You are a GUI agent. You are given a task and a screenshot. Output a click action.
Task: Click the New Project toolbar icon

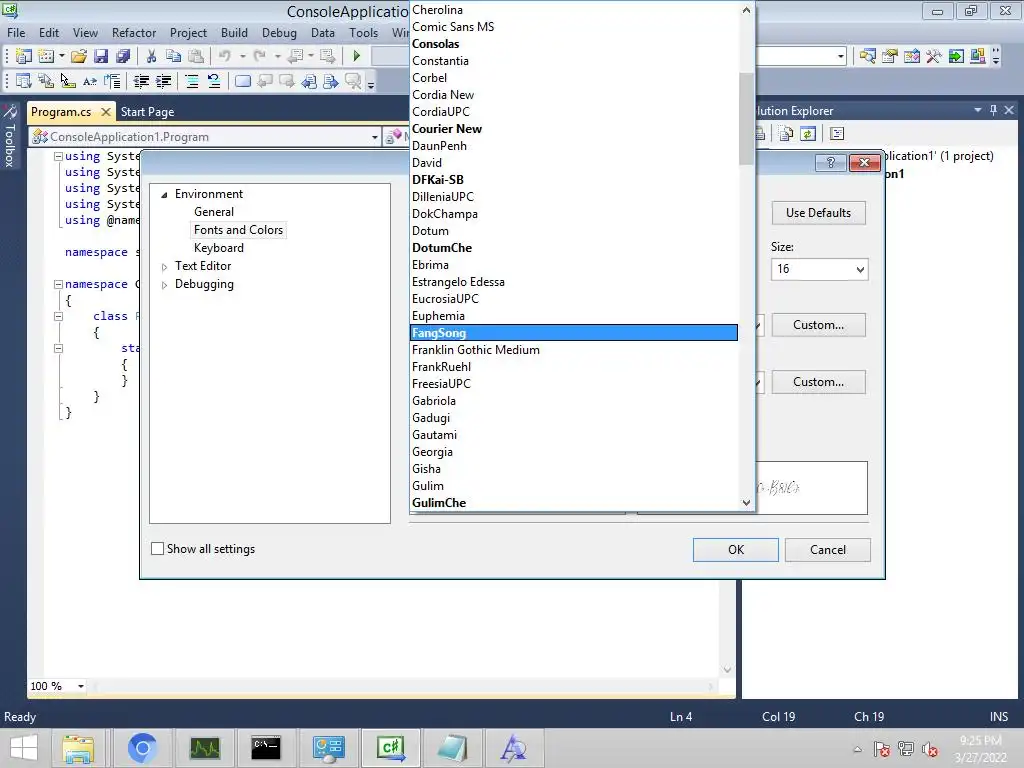click(x=24, y=56)
